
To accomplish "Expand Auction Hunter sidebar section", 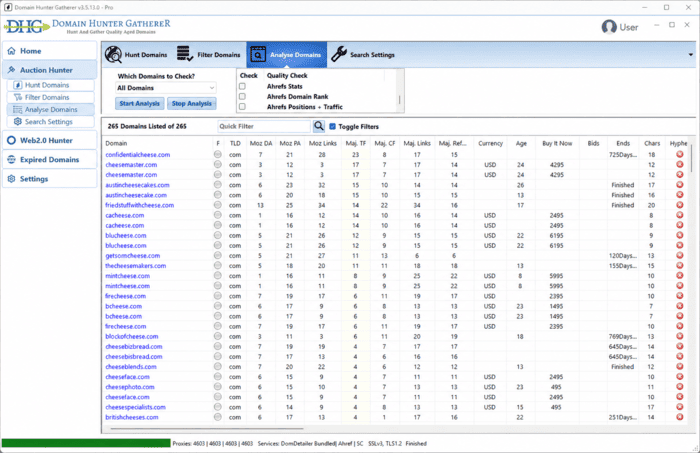I will coord(50,70).
